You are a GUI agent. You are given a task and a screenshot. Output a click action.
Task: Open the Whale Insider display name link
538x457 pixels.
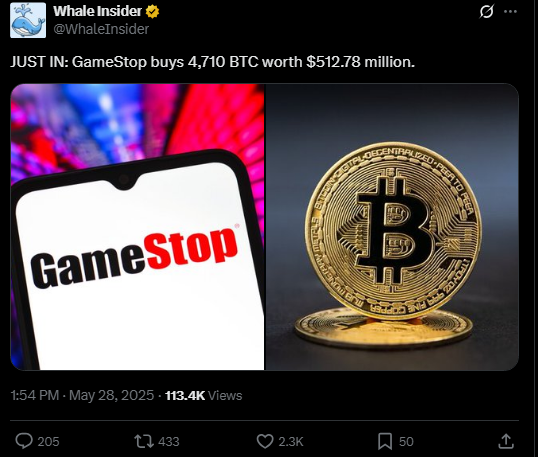[97, 11]
